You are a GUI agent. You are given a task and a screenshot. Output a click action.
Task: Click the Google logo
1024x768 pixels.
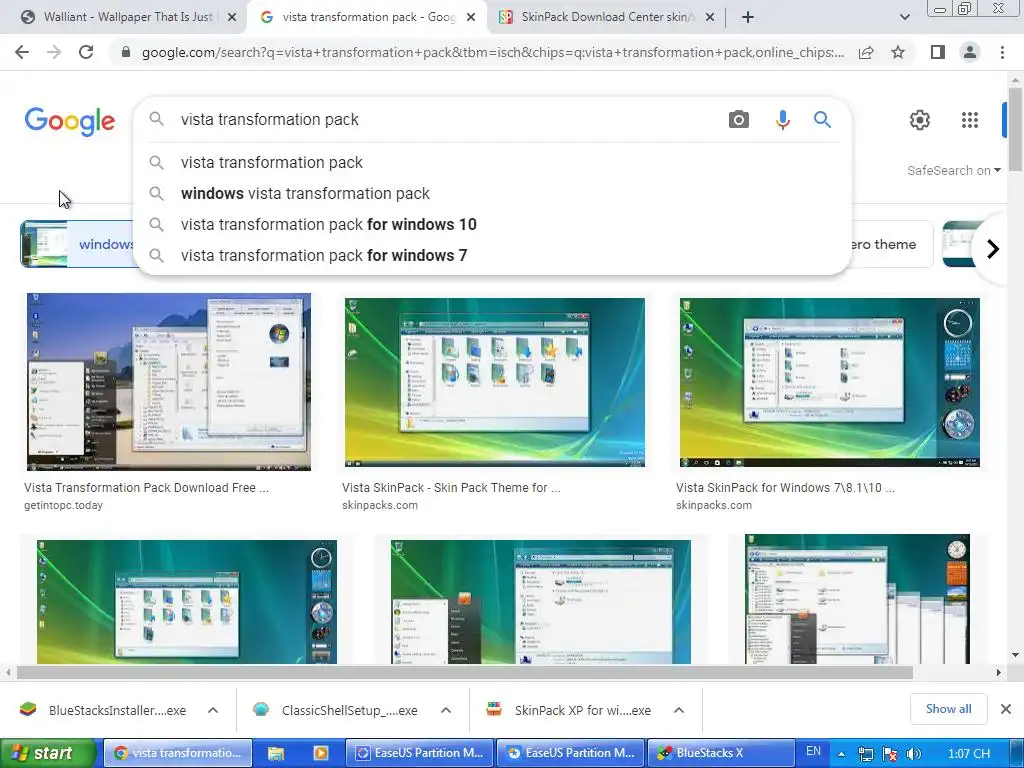[x=70, y=121]
